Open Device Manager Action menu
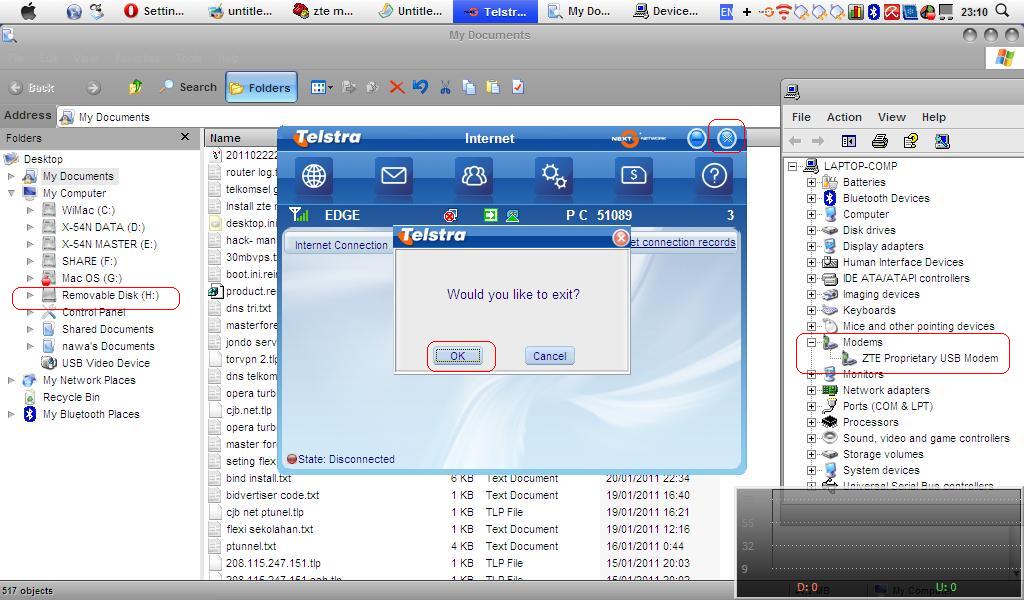Viewport: 1024px width, 600px height. (844, 117)
